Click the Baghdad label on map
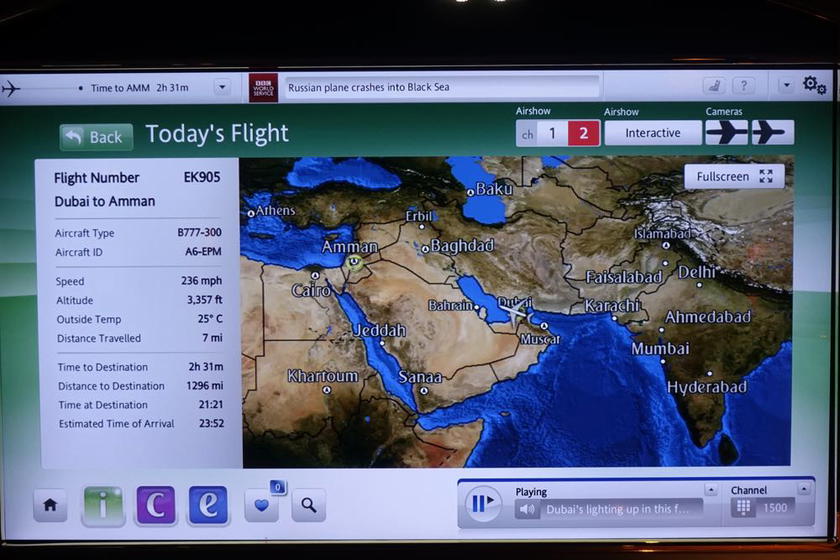Image resolution: width=840 pixels, height=560 pixels. [x=462, y=246]
